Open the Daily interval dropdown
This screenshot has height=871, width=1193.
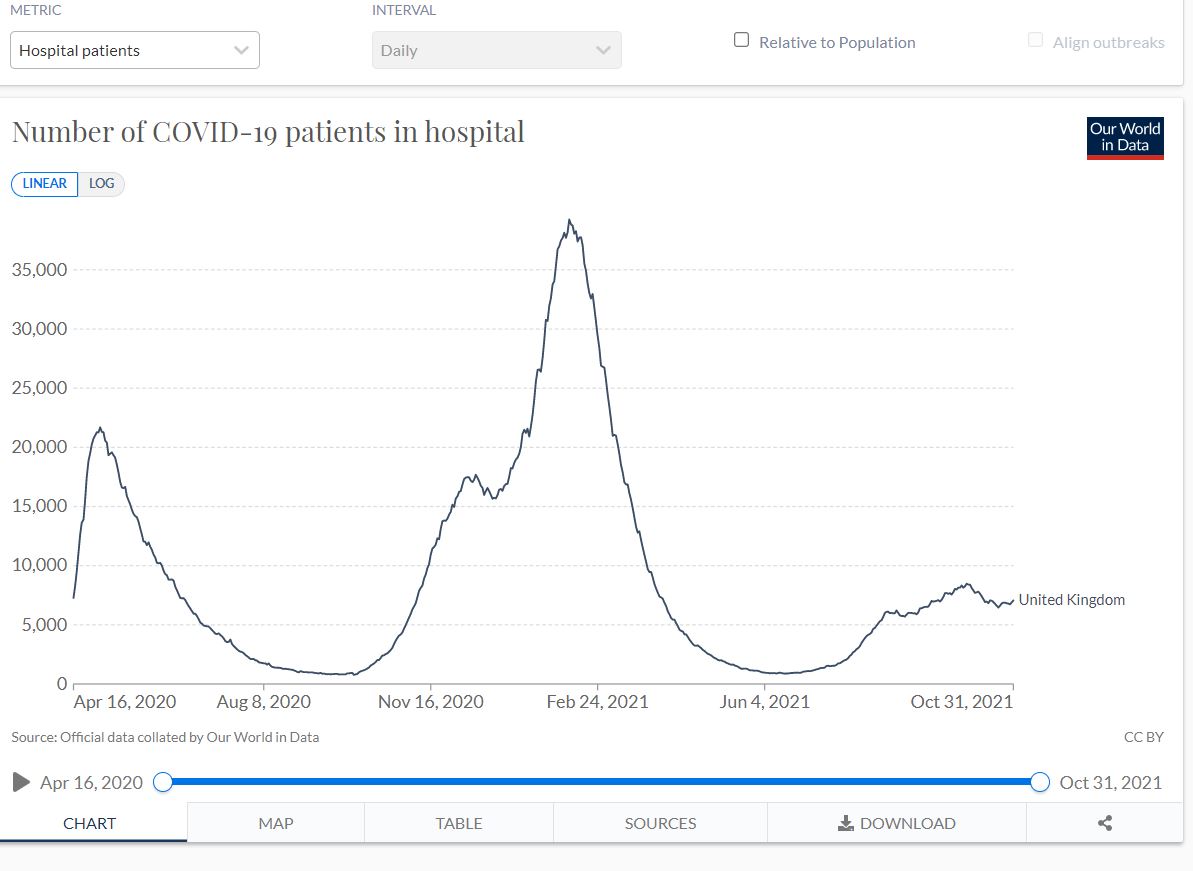coord(496,50)
